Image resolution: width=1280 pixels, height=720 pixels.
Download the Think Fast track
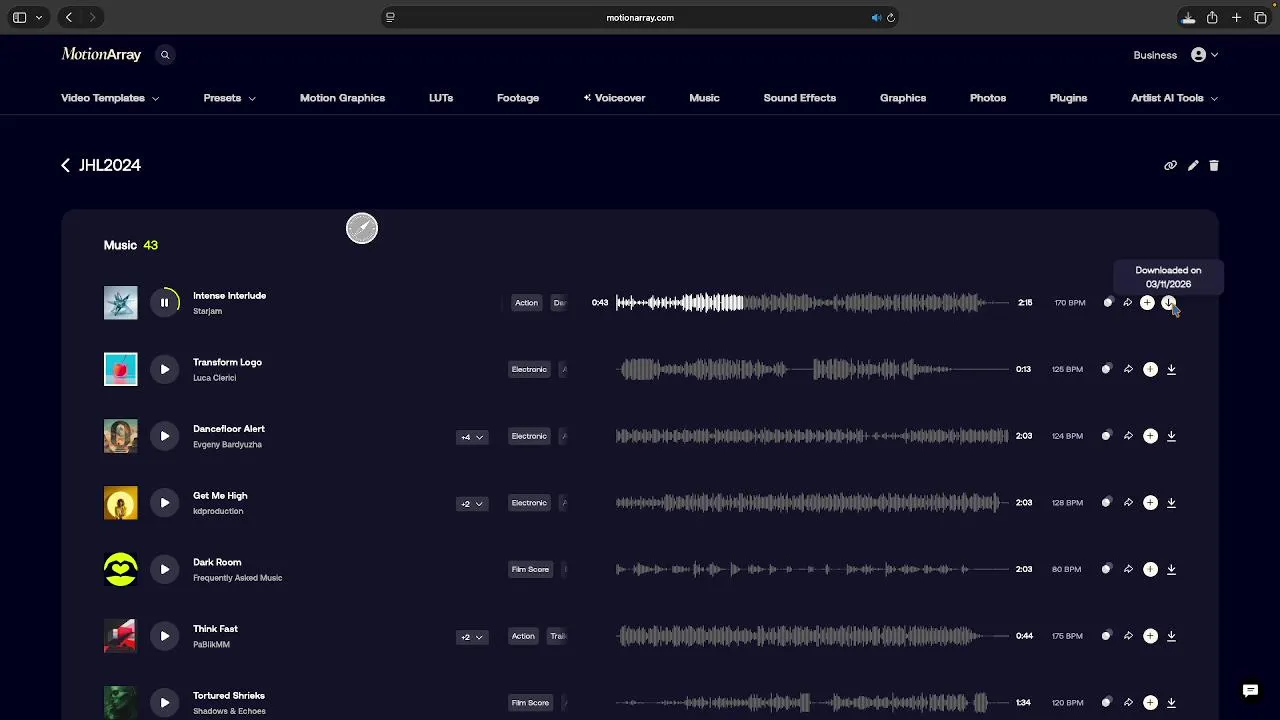1171,636
